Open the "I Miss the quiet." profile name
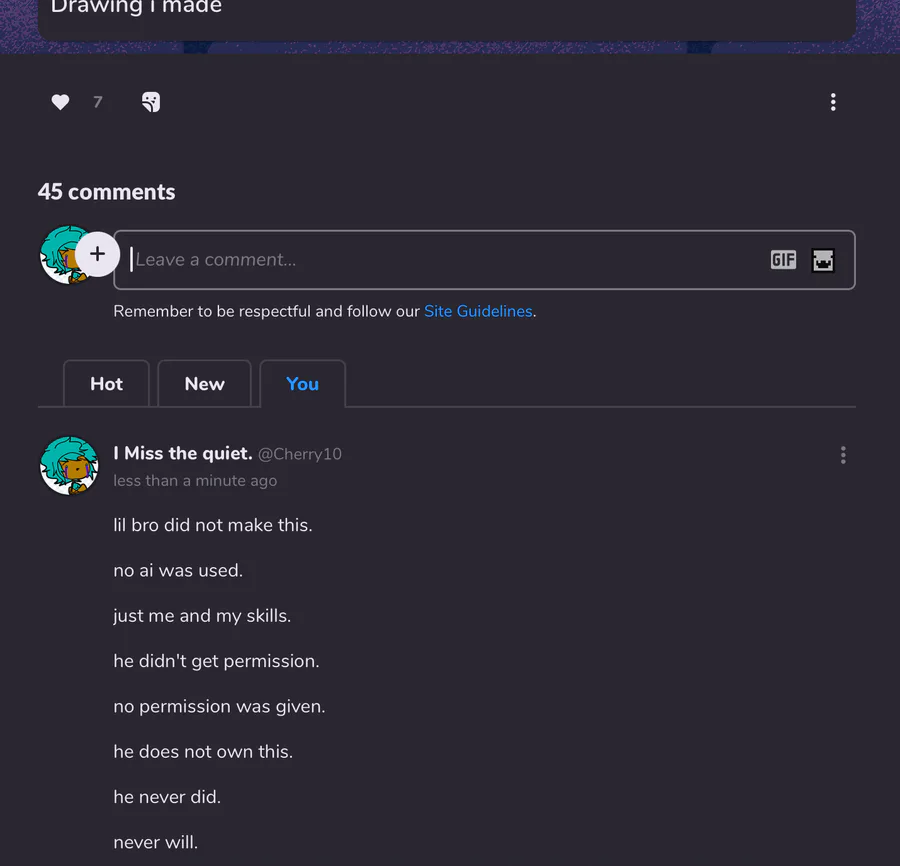This screenshot has height=866, width=900. pyautogui.click(x=183, y=454)
